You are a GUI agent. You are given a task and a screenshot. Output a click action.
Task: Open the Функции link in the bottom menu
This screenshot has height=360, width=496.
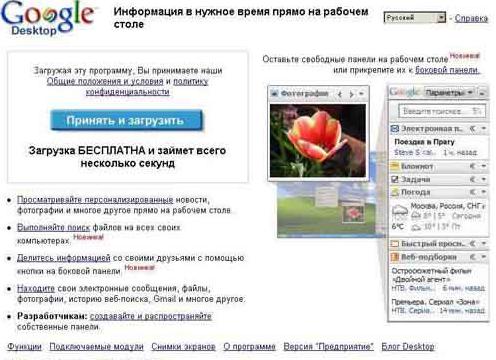pyautogui.click(x=24, y=347)
